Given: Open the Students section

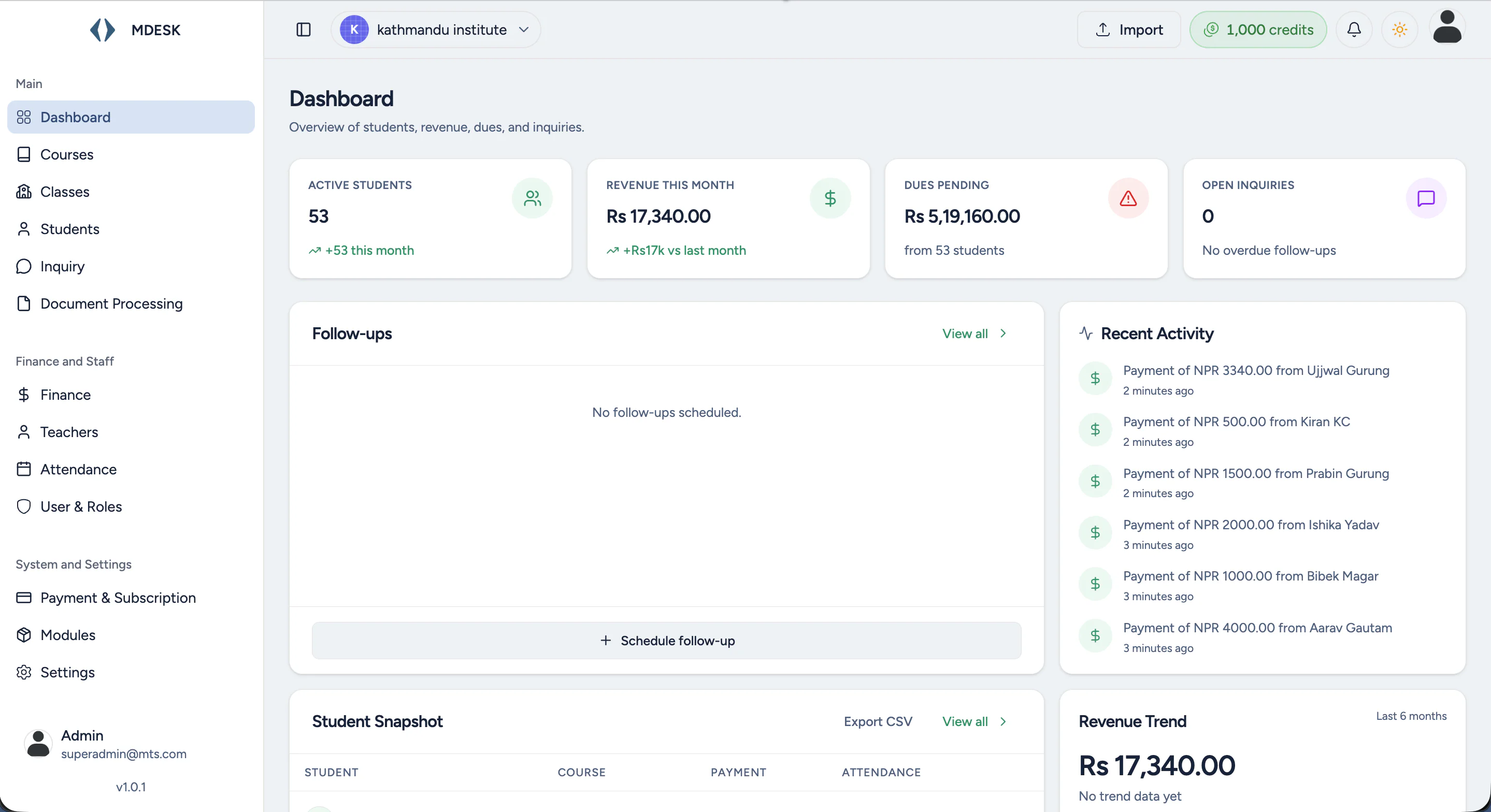Looking at the screenshot, I should (x=131, y=229).
